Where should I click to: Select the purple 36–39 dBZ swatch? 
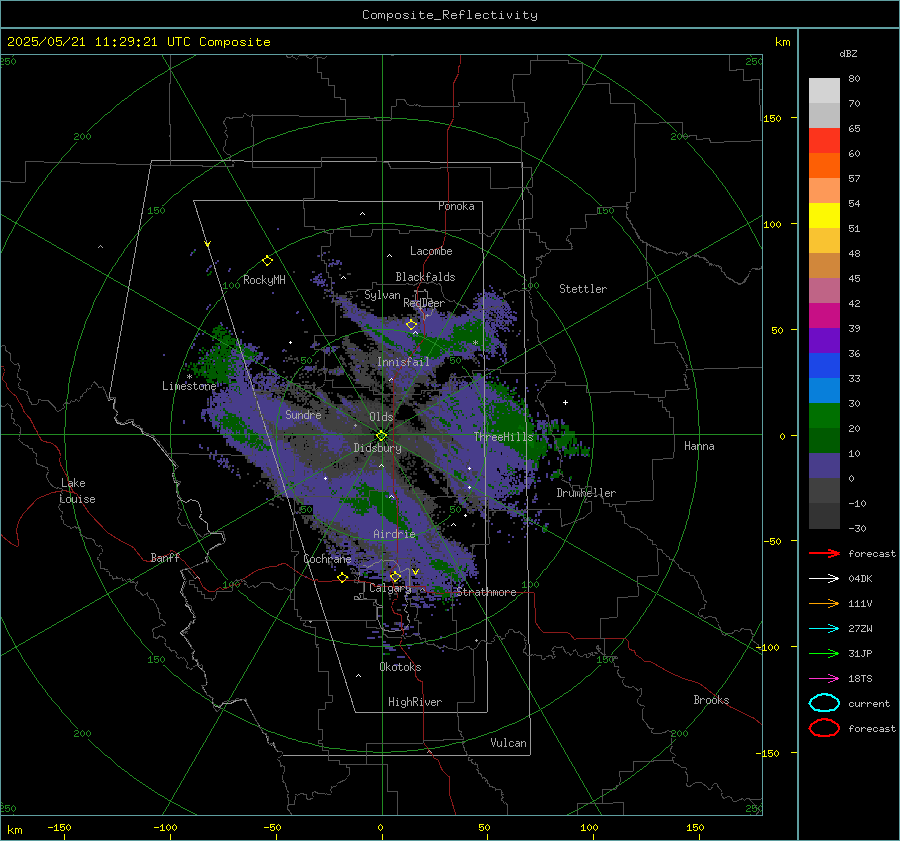coord(824,340)
